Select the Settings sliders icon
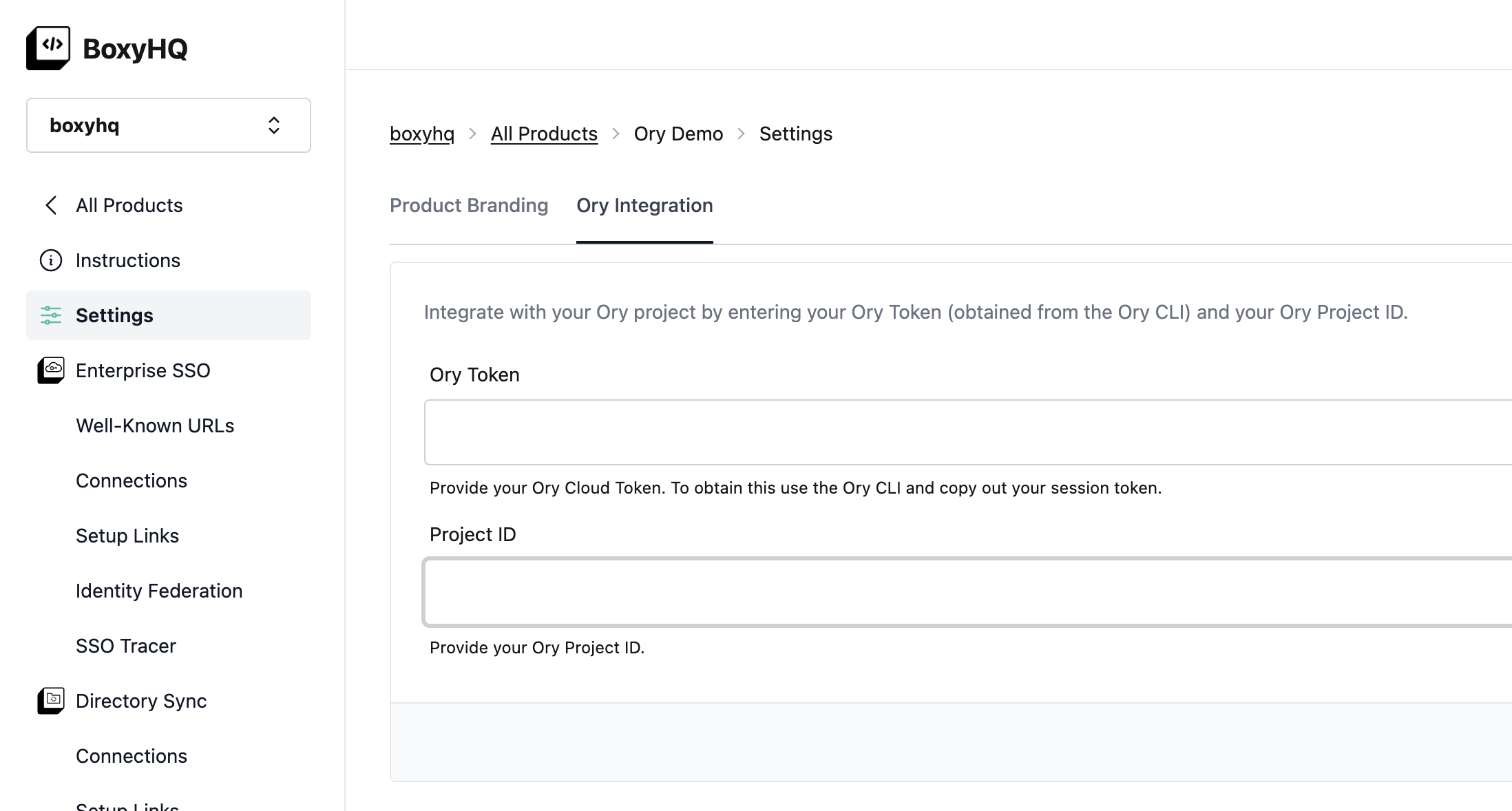Screen dimensions: 1512x811 point(50,315)
